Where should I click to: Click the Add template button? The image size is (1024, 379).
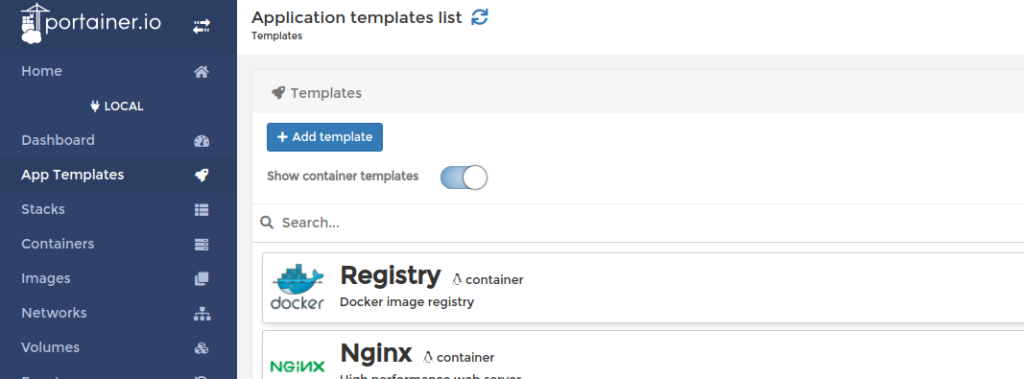click(x=325, y=137)
